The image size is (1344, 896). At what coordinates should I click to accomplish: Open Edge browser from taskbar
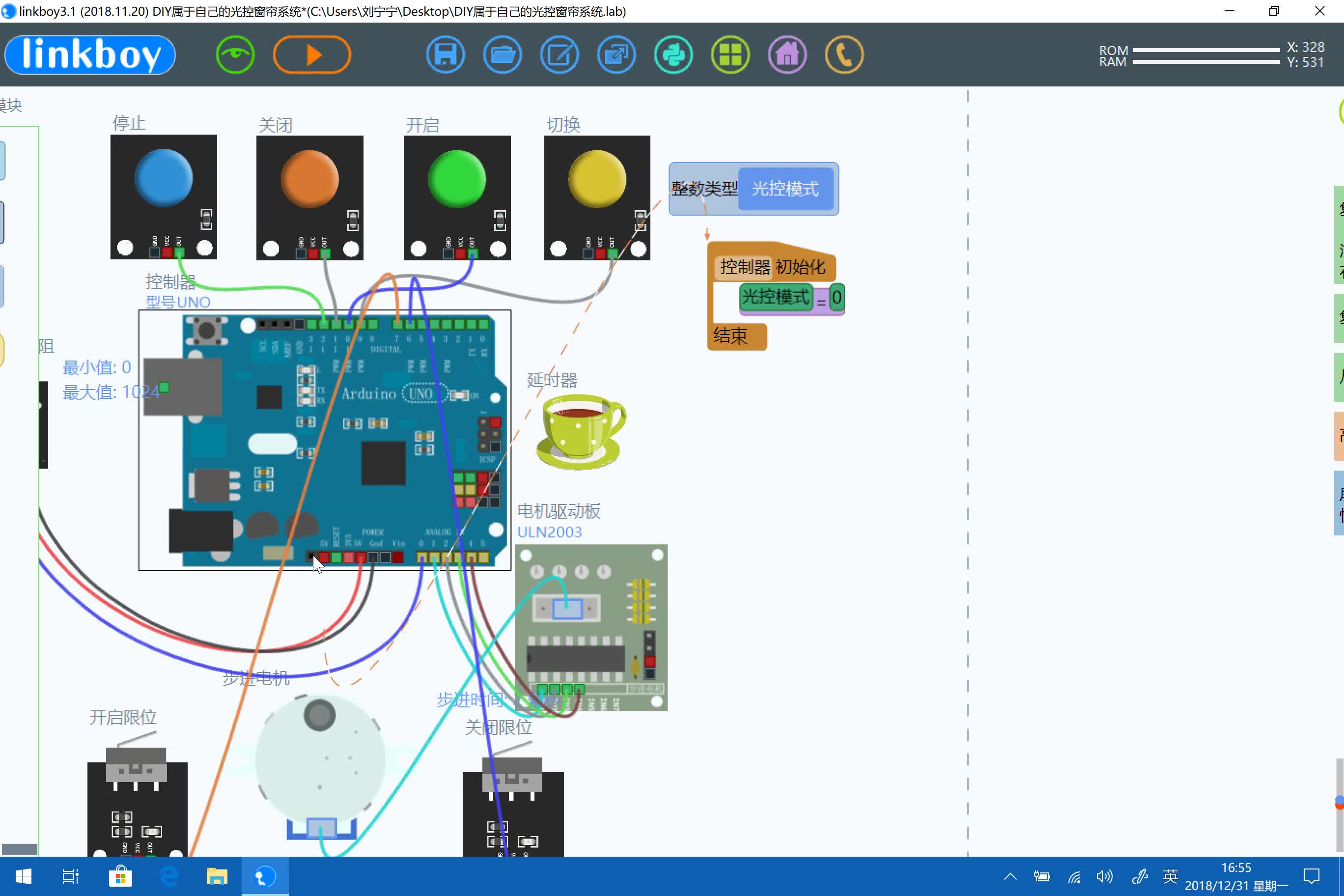pos(168,876)
